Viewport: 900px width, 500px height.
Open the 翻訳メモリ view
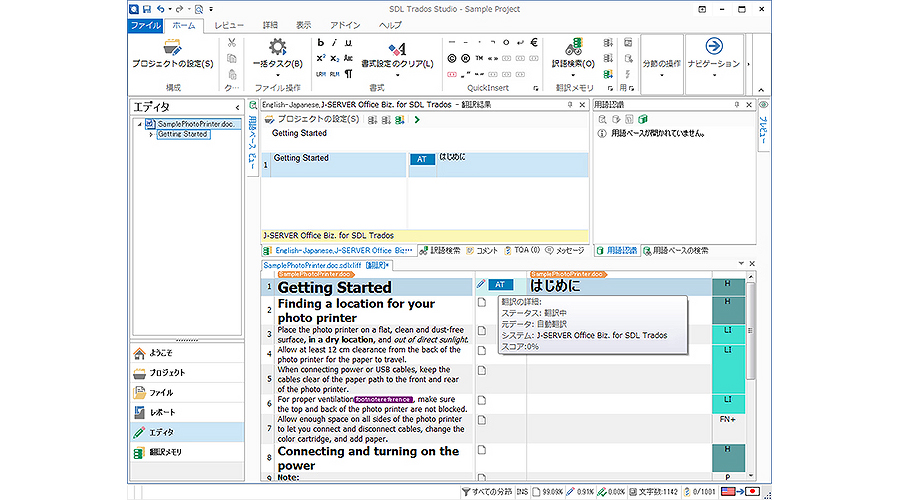click(x=187, y=452)
